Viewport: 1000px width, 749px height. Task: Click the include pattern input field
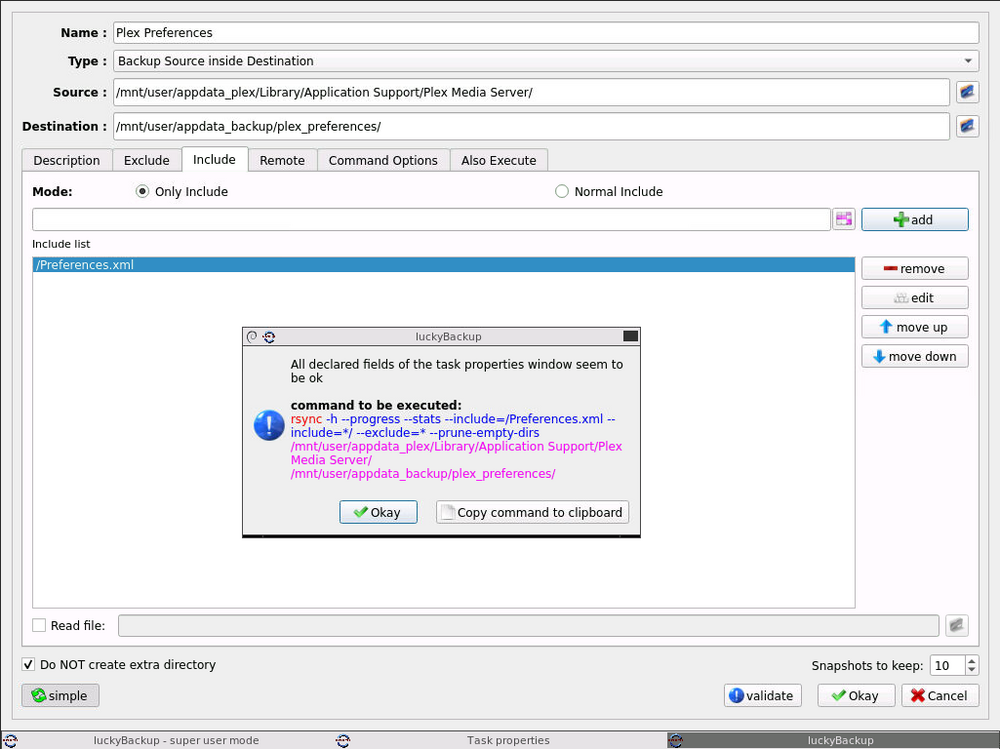431,219
